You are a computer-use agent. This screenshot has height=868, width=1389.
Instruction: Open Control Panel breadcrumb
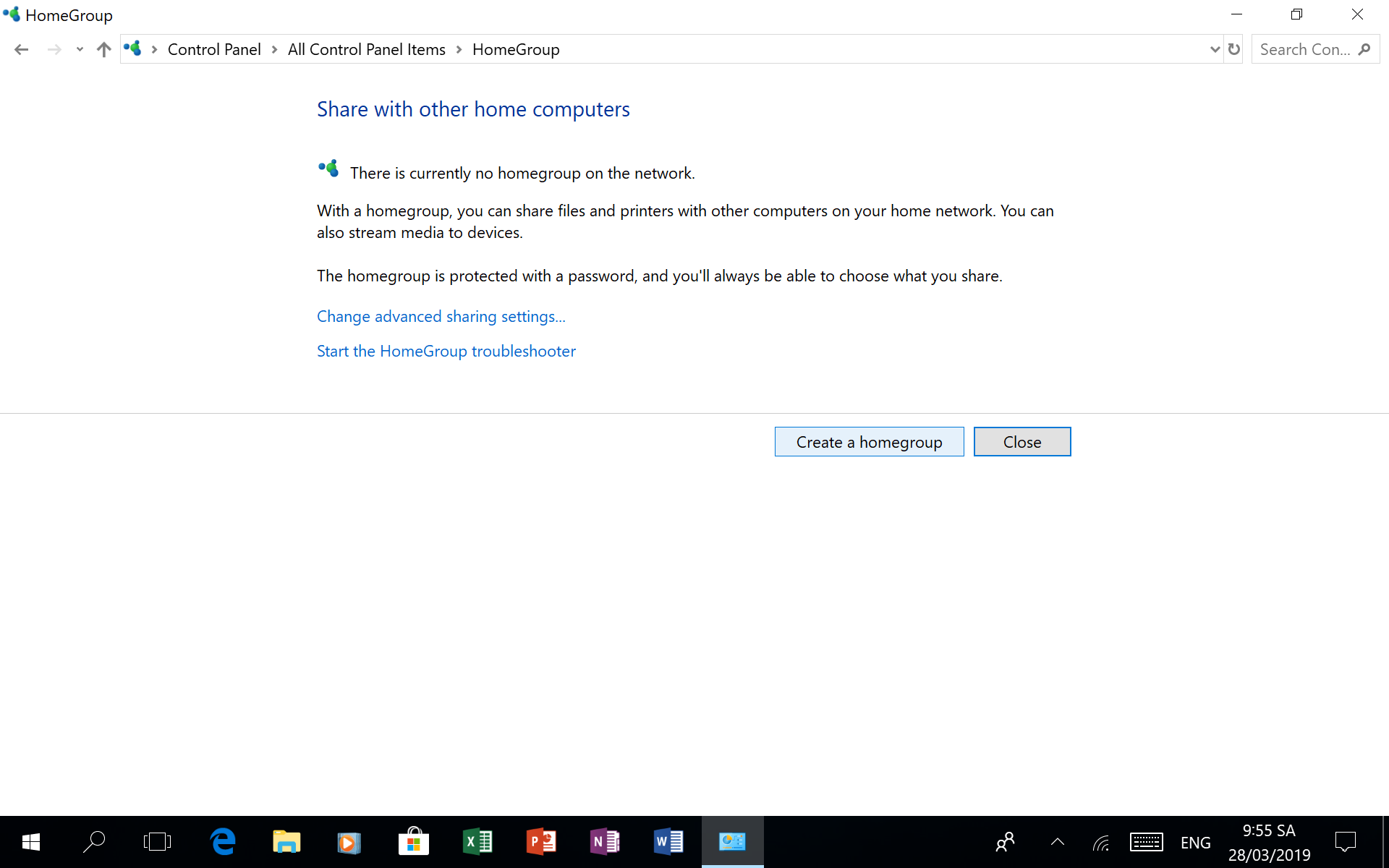coord(214,49)
